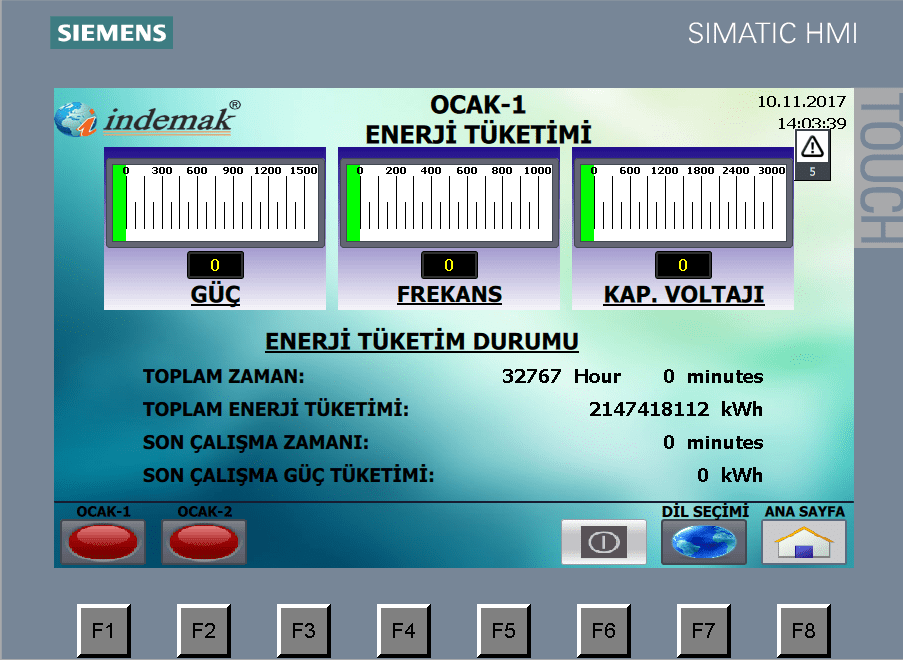The width and height of the screenshot is (903, 660).
Task: Tap the F1 function key
Action: (104, 631)
